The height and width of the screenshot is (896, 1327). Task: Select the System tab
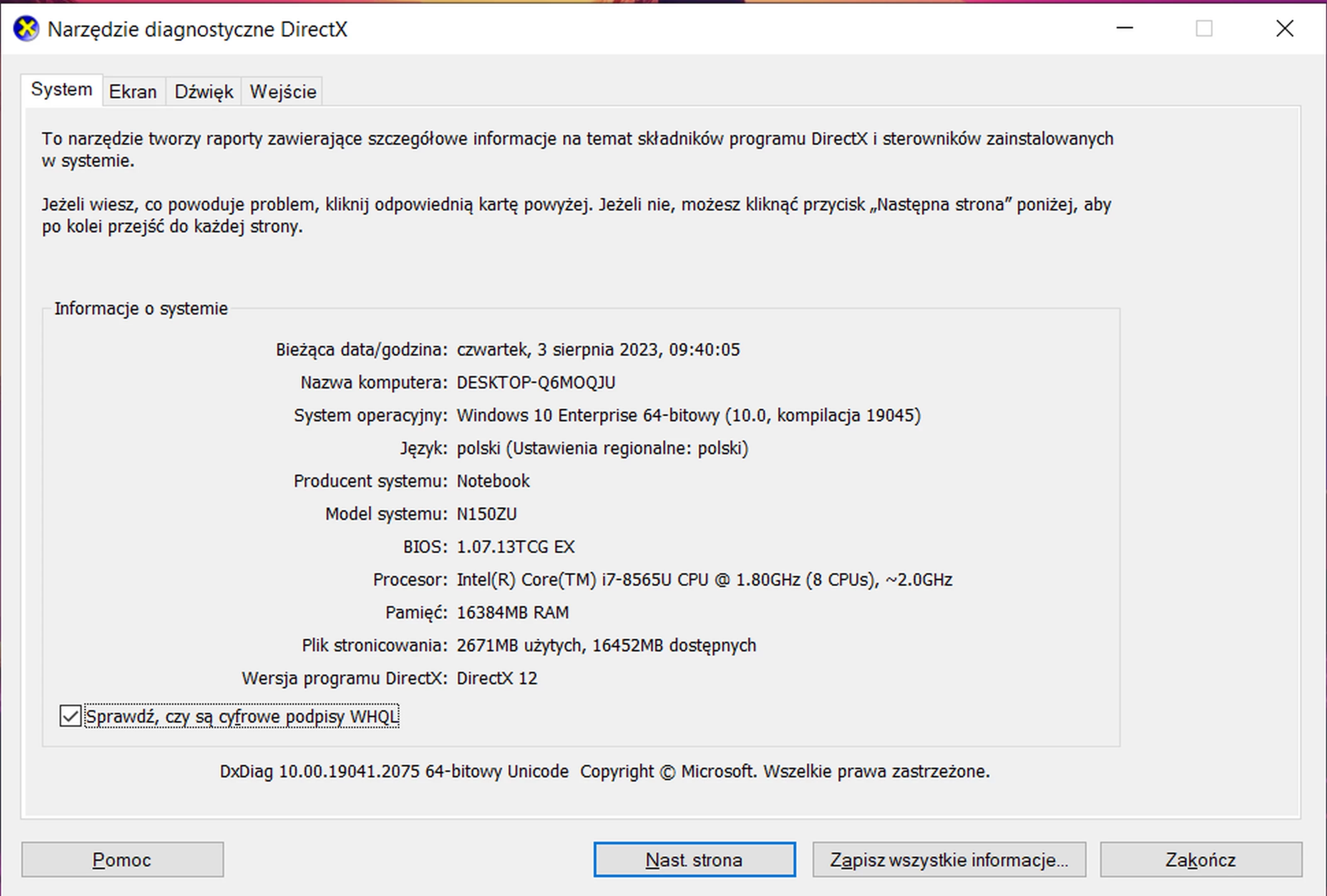[62, 90]
